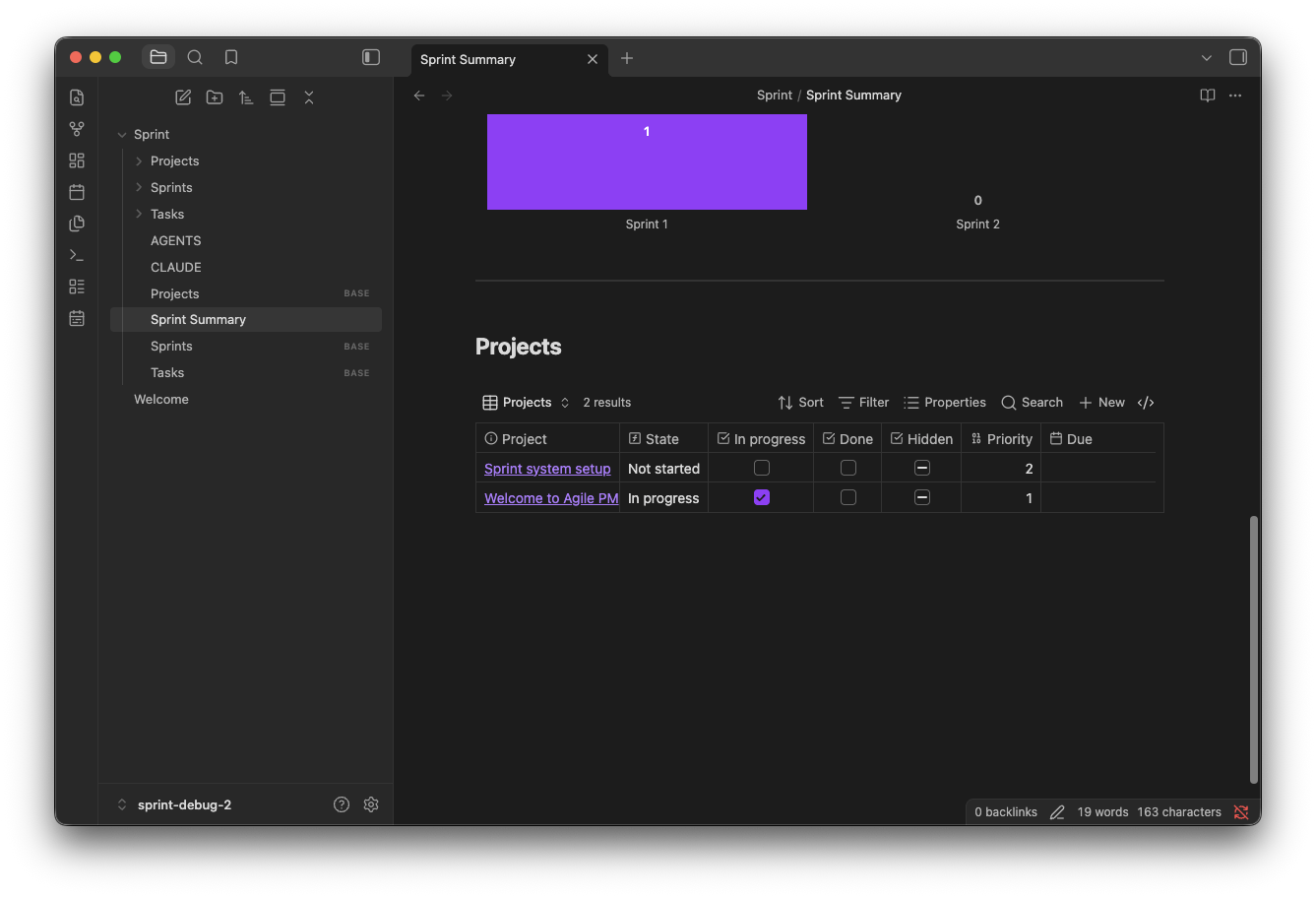Viewport: 1316px width, 898px height.
Task: Open command palette ribbon icon
Action: click(77, 255)
